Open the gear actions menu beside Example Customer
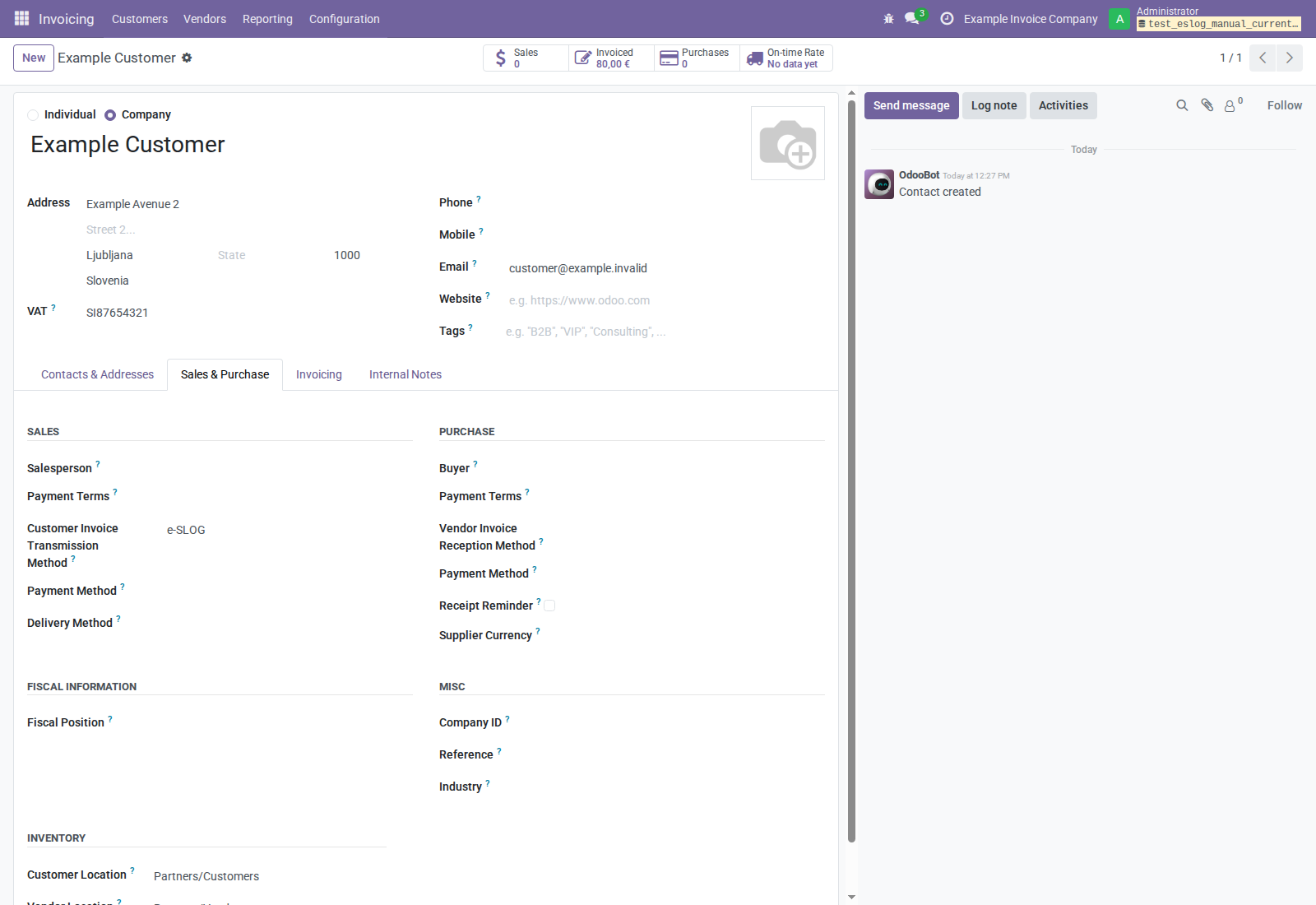Viewport: 1316px width, 905px height. (x=187, y=58)
